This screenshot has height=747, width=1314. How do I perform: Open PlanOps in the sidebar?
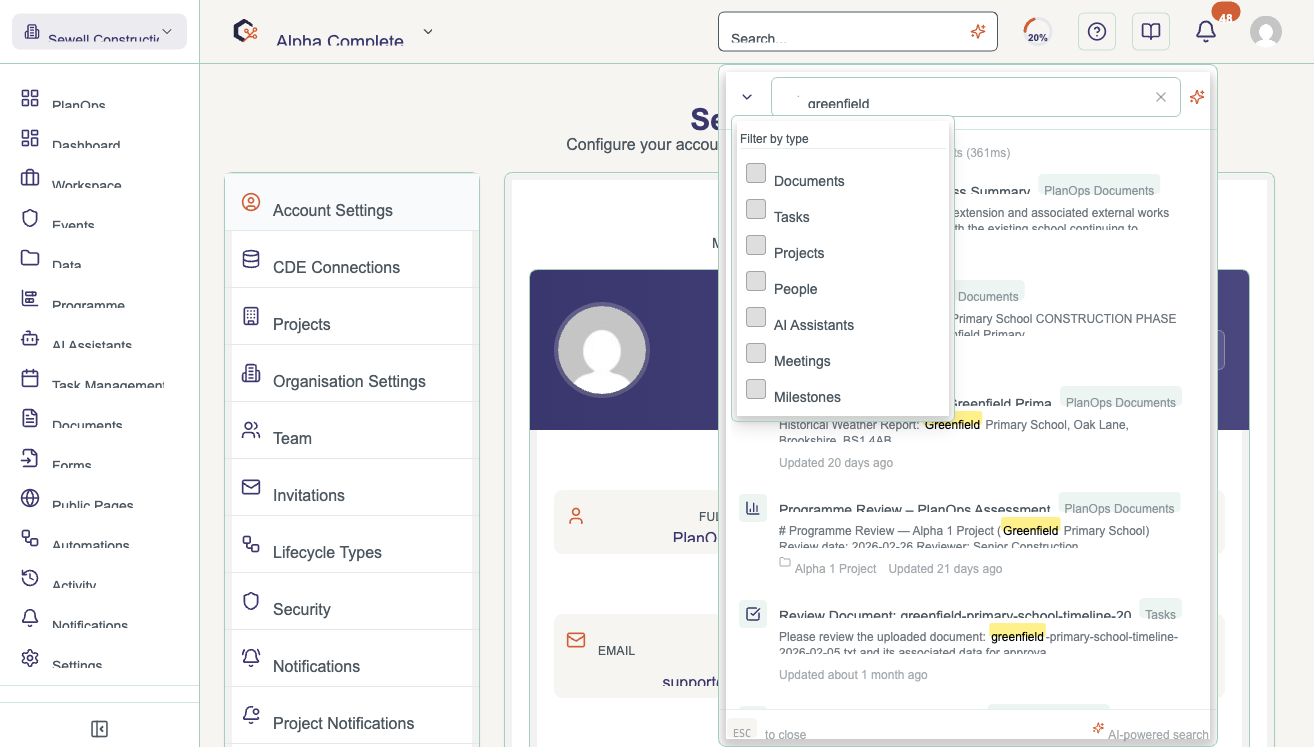(x=78, y=103)
